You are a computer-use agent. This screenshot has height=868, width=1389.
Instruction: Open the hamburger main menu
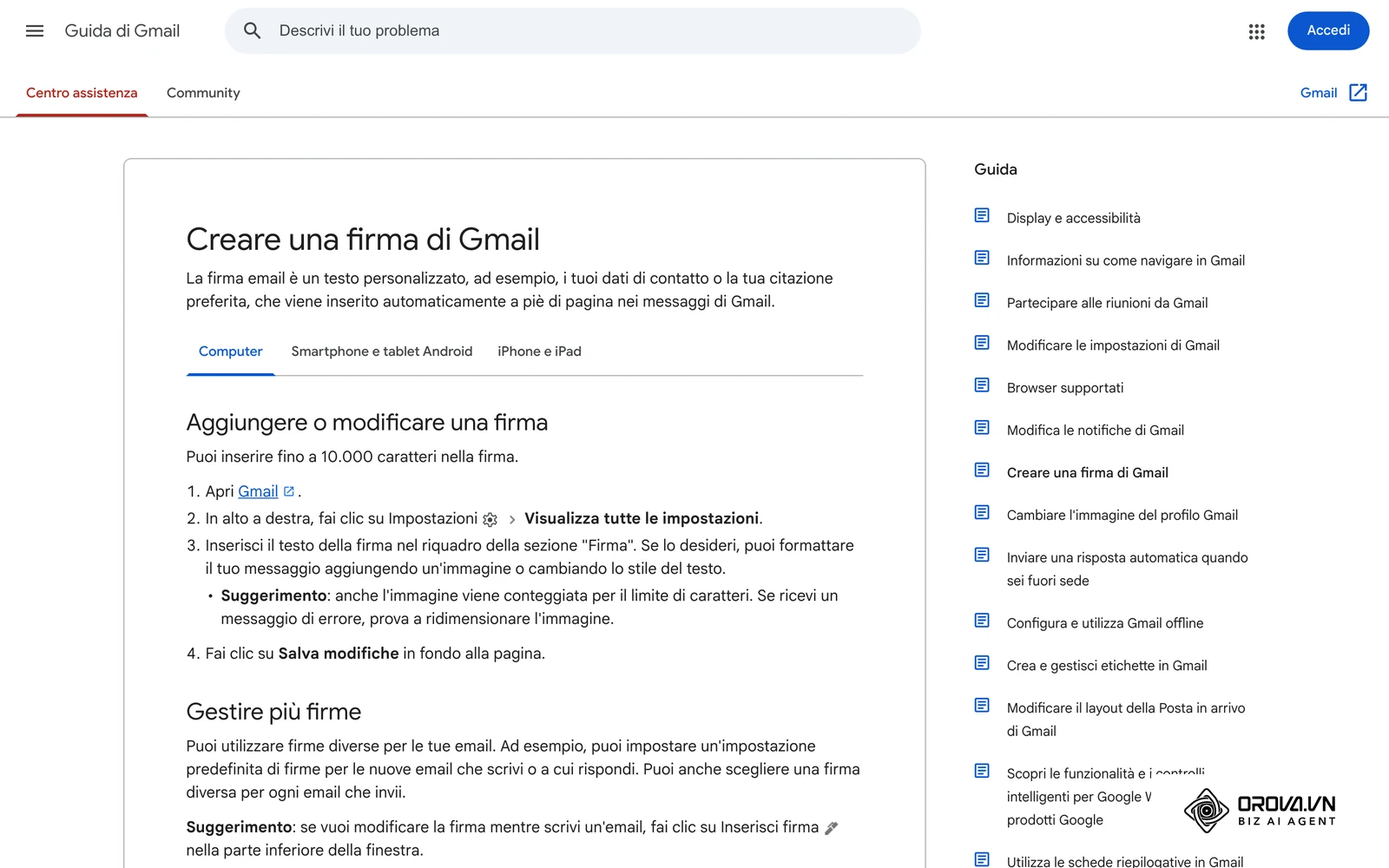(35, 31)
